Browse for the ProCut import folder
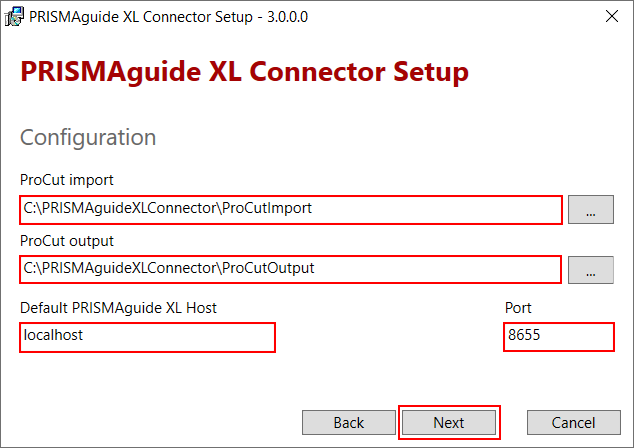The height and width of the screenshot is (448, 634). pyautogui.click(x=590, y=211)
